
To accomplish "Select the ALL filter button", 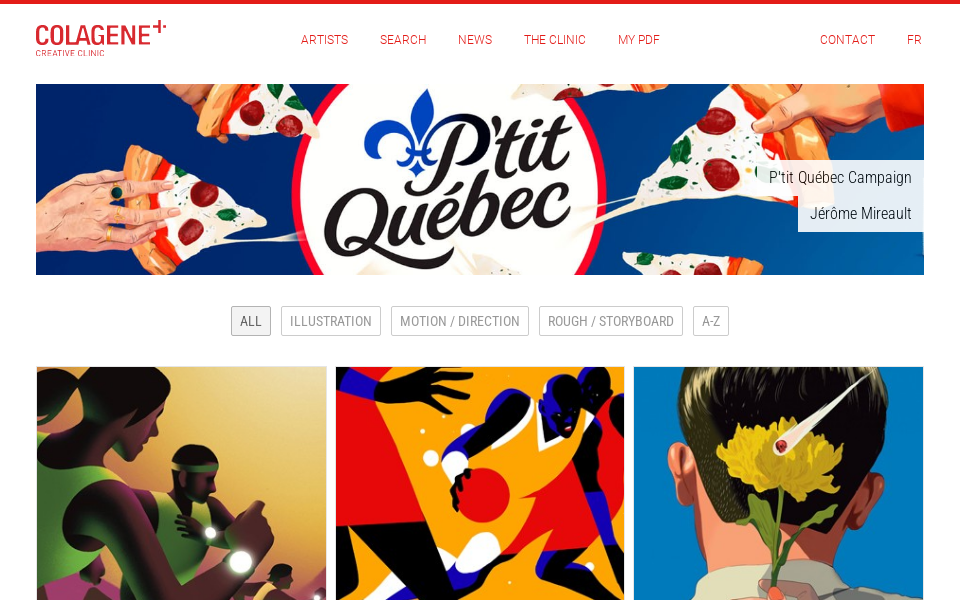I will [250, 321].
